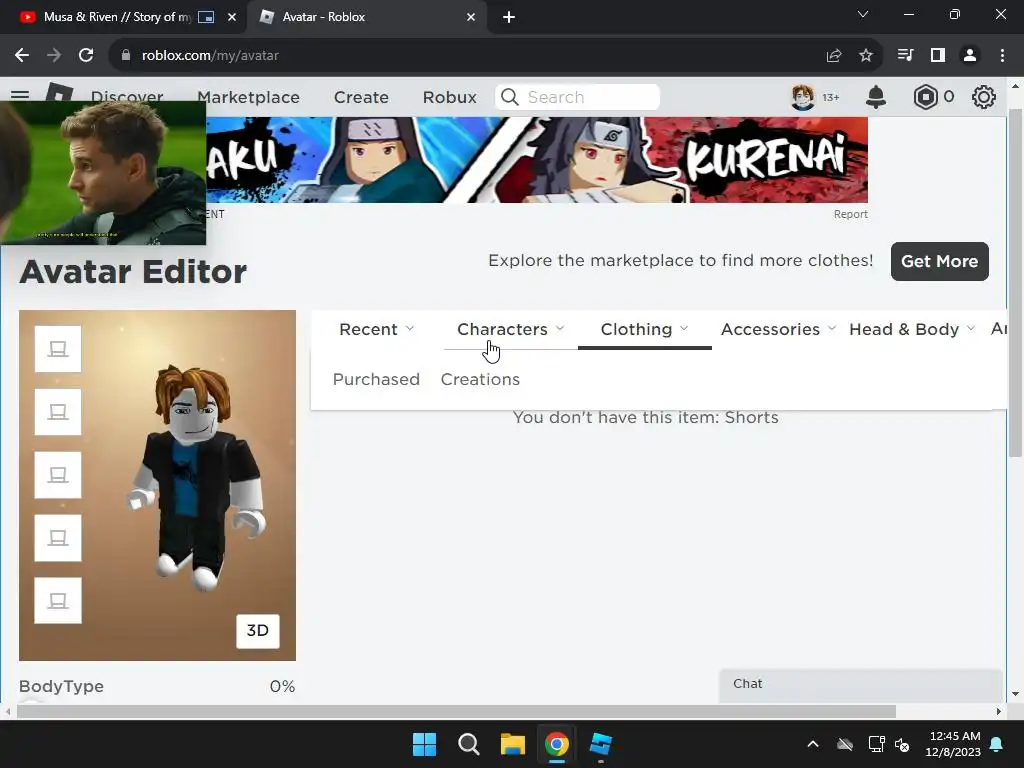This screenshot has height=768, width=1024.
Task: Show hidden system tray icons
Action: click(813, 744)
